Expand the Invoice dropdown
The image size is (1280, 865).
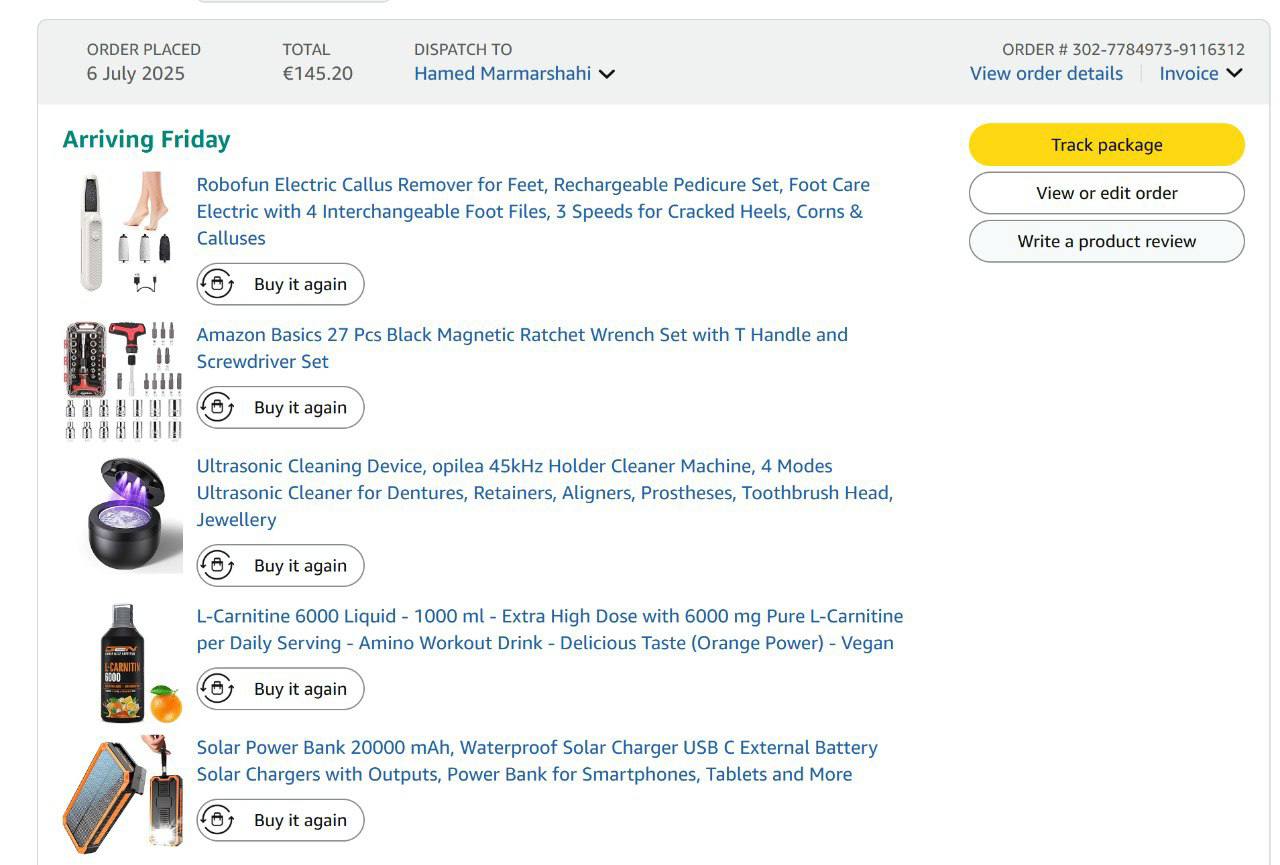tap(1234, 73)
